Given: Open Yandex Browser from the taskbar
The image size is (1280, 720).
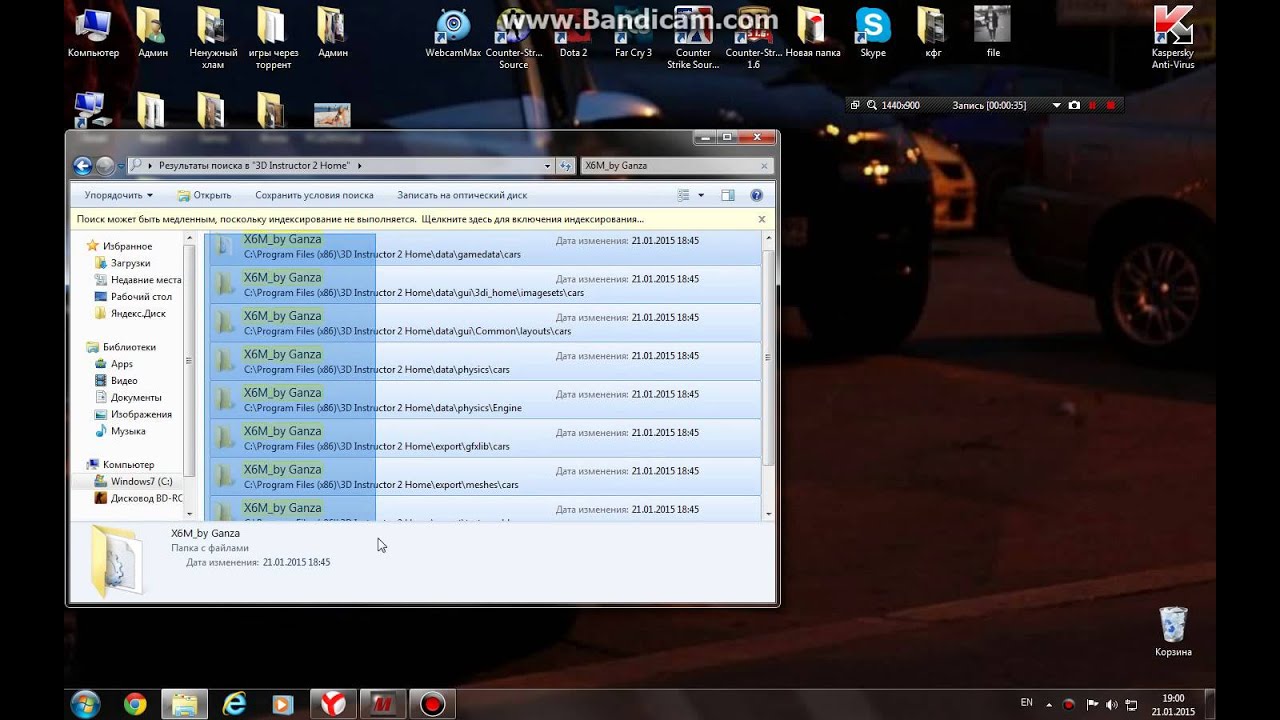Looking at the screenshot, I should pos(333,705).
